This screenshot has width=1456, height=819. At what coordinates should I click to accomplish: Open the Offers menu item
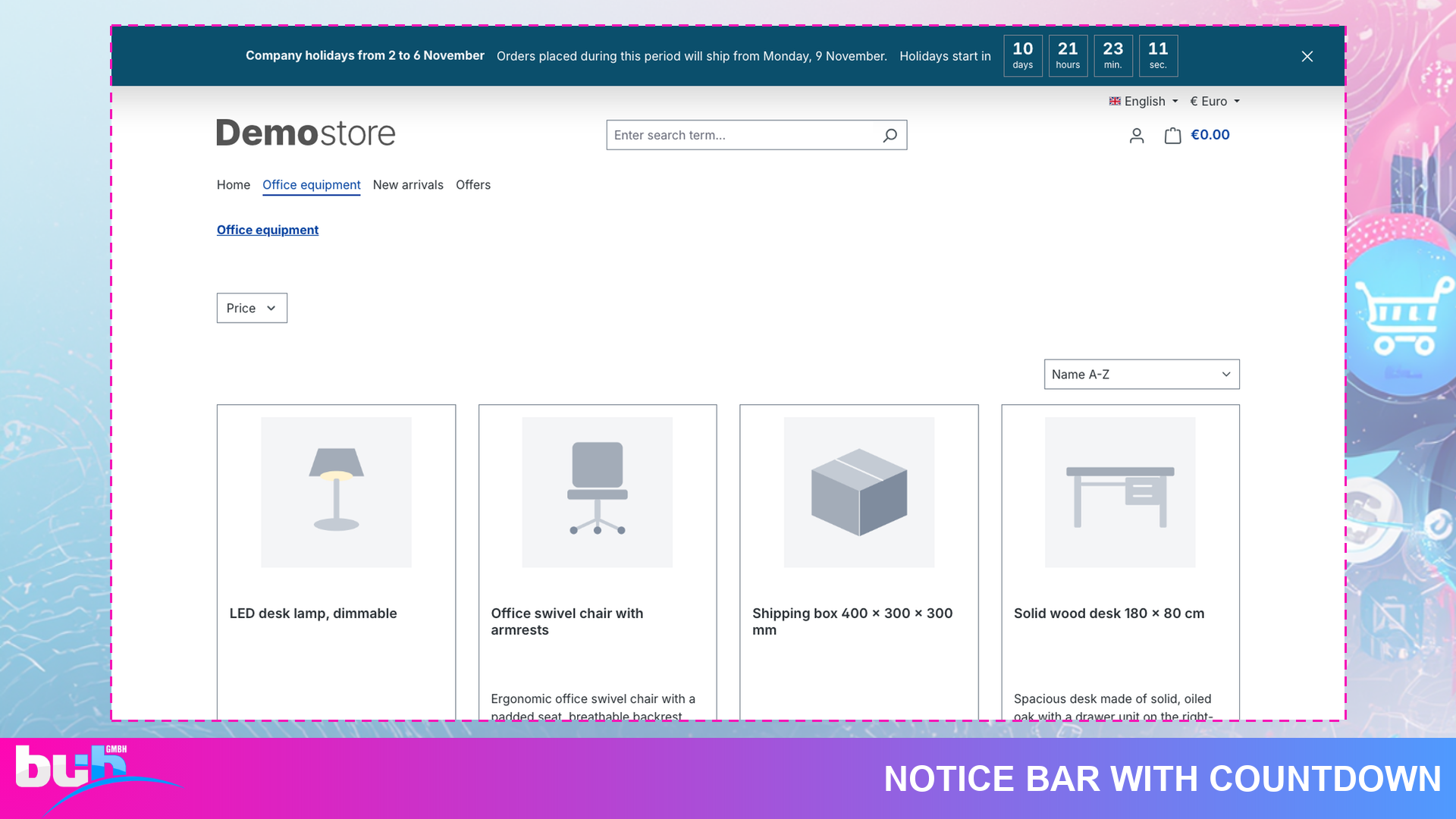pyautogui.click(x=473, y=185)
